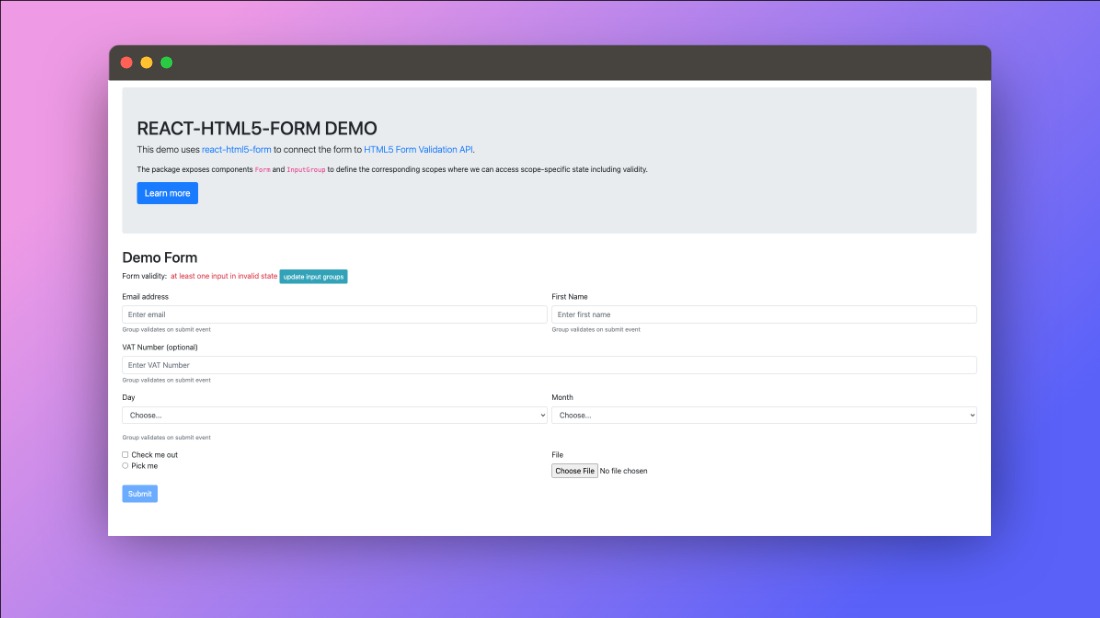This screenshot has height=618, width=1100.
Task: Click the update input groups button
Action: click(x=313, y=276)
